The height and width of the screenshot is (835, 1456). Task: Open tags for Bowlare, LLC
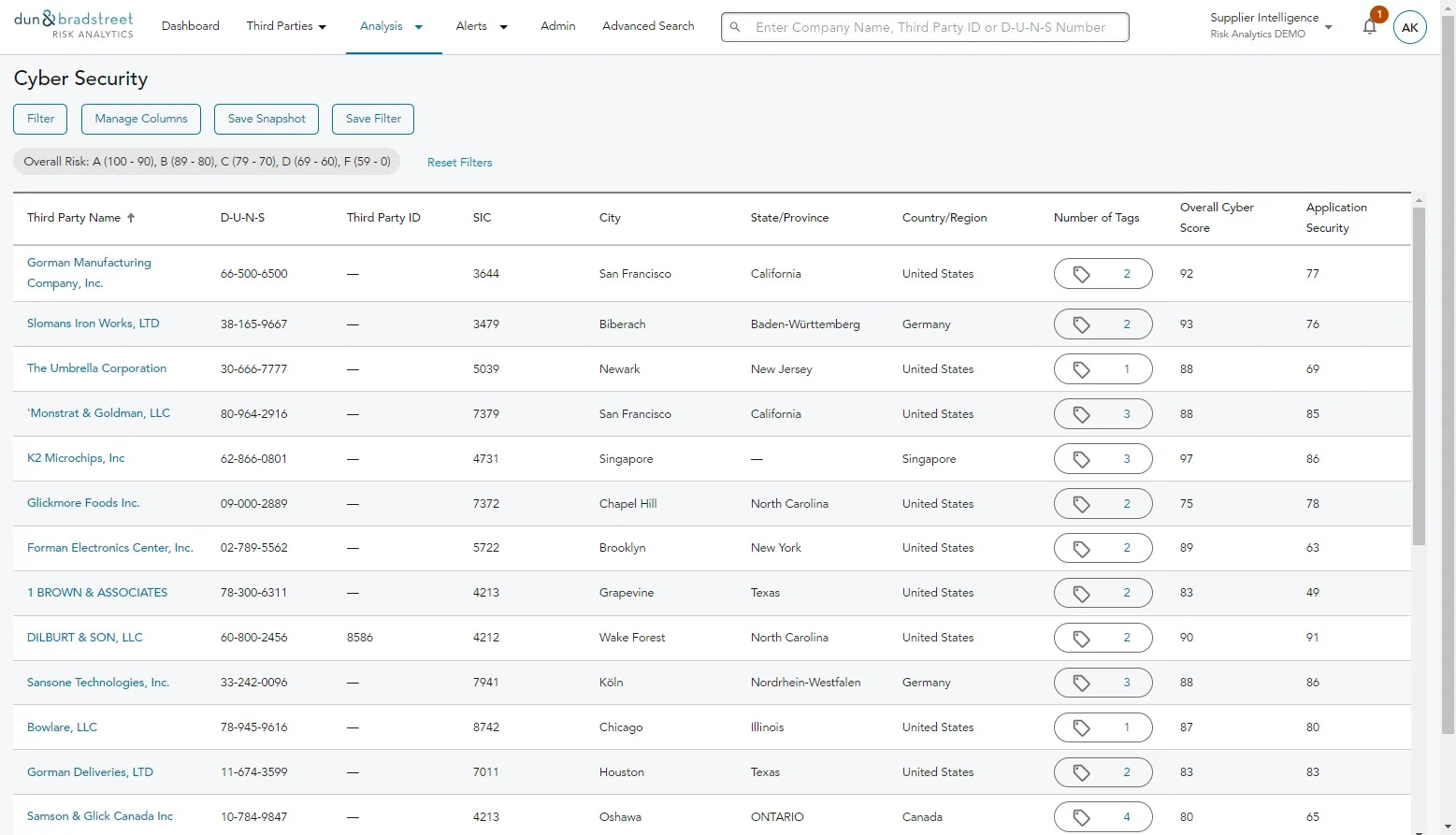click(x=1103, y=727)
